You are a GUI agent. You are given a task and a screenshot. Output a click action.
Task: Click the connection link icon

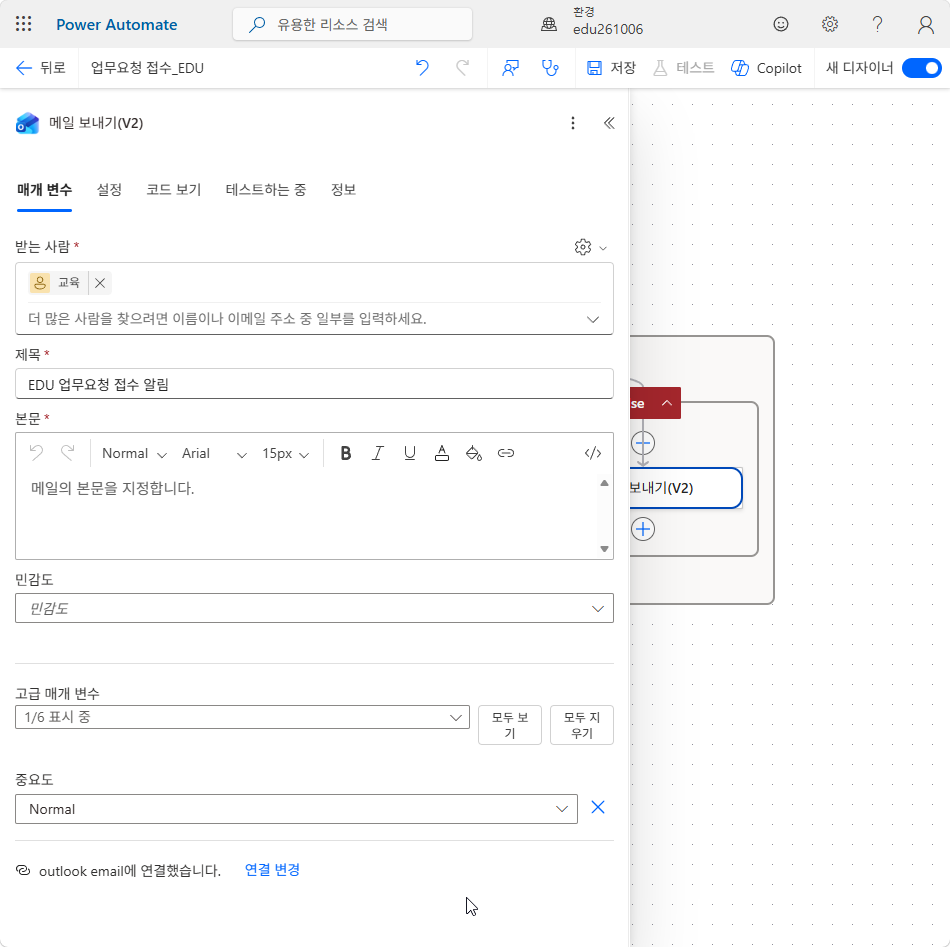(x=23, y=870)
